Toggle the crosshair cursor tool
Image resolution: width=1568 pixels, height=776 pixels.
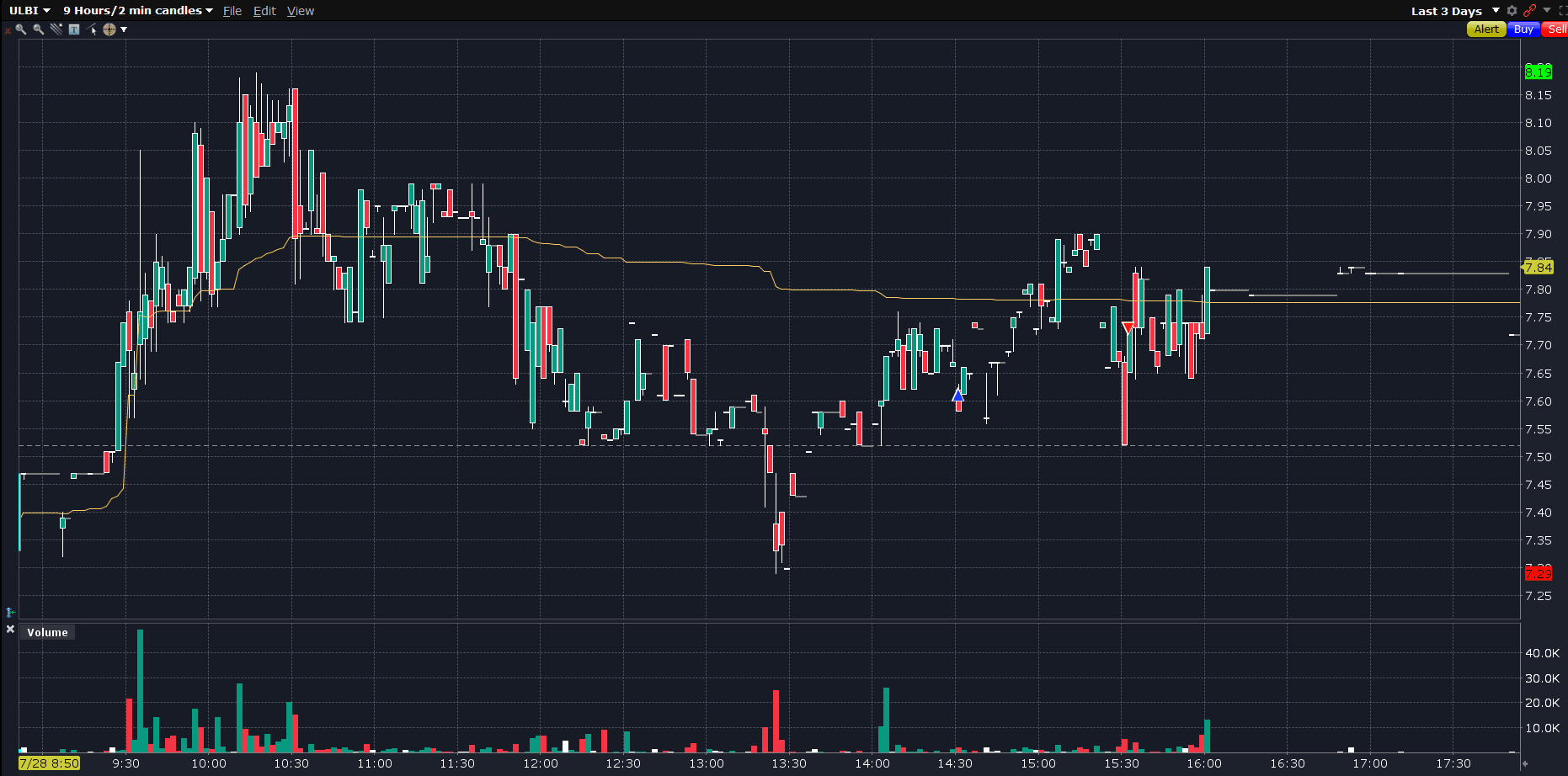109,29
